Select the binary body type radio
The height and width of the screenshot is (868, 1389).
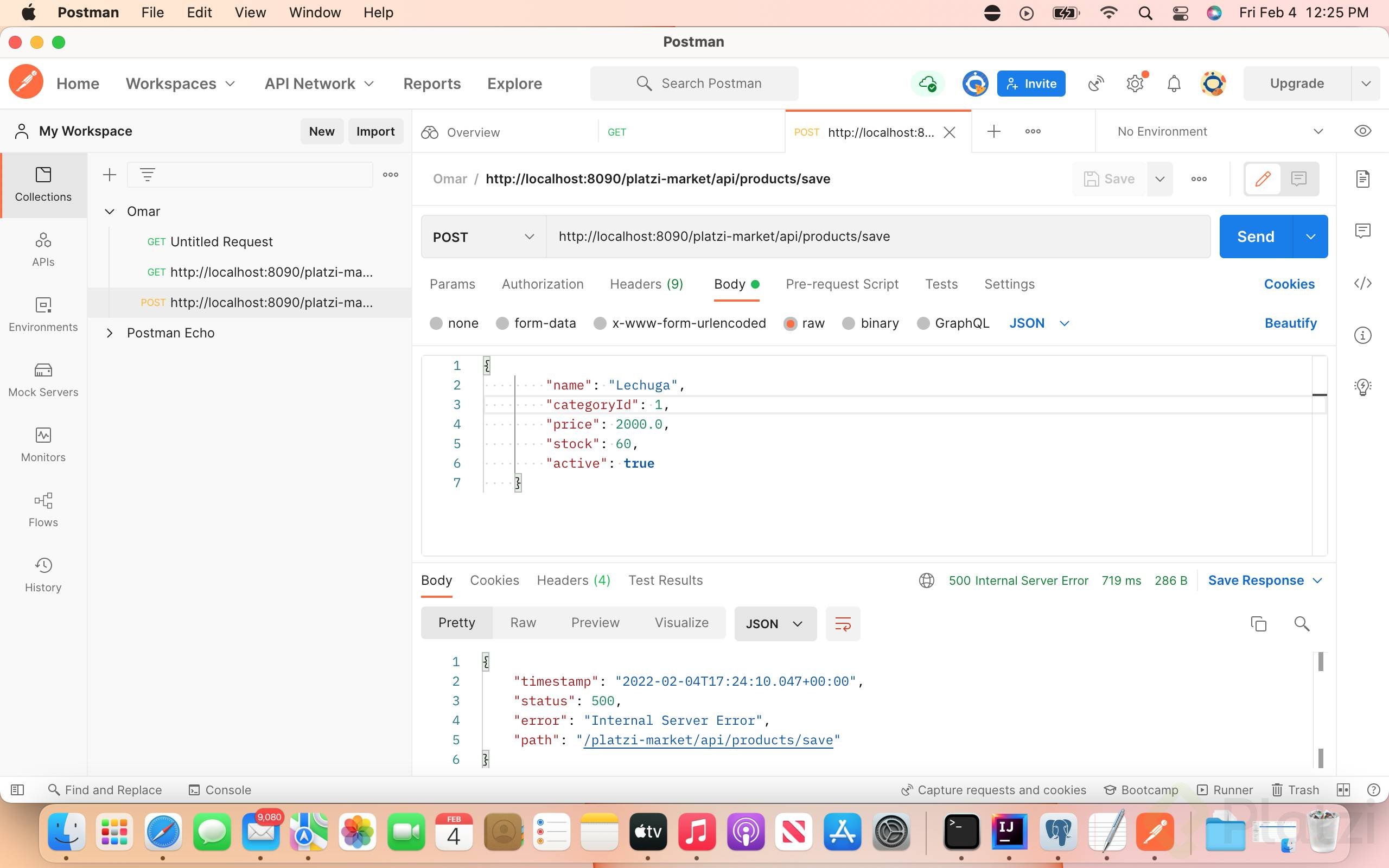point(849,323)
